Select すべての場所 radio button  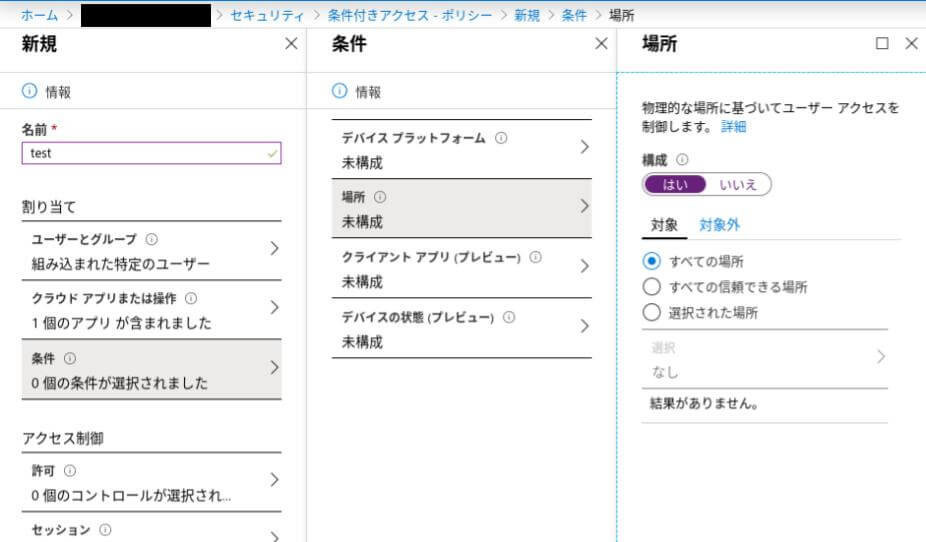coord(651,261)
